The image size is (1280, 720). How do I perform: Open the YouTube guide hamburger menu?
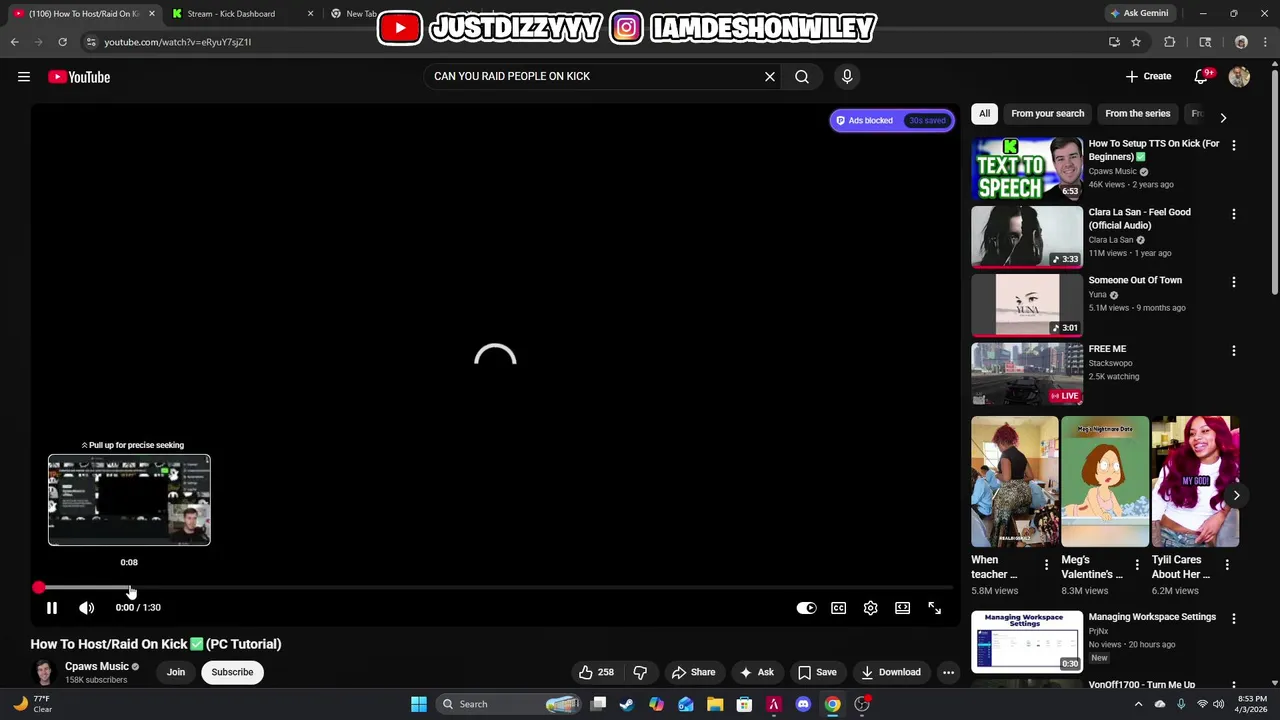point(24,77)
